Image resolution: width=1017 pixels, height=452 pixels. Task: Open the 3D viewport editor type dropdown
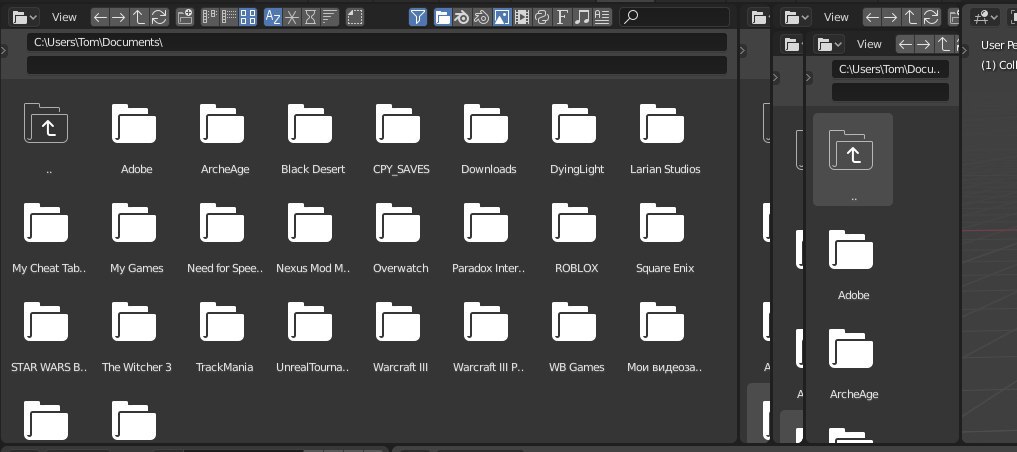985,18
